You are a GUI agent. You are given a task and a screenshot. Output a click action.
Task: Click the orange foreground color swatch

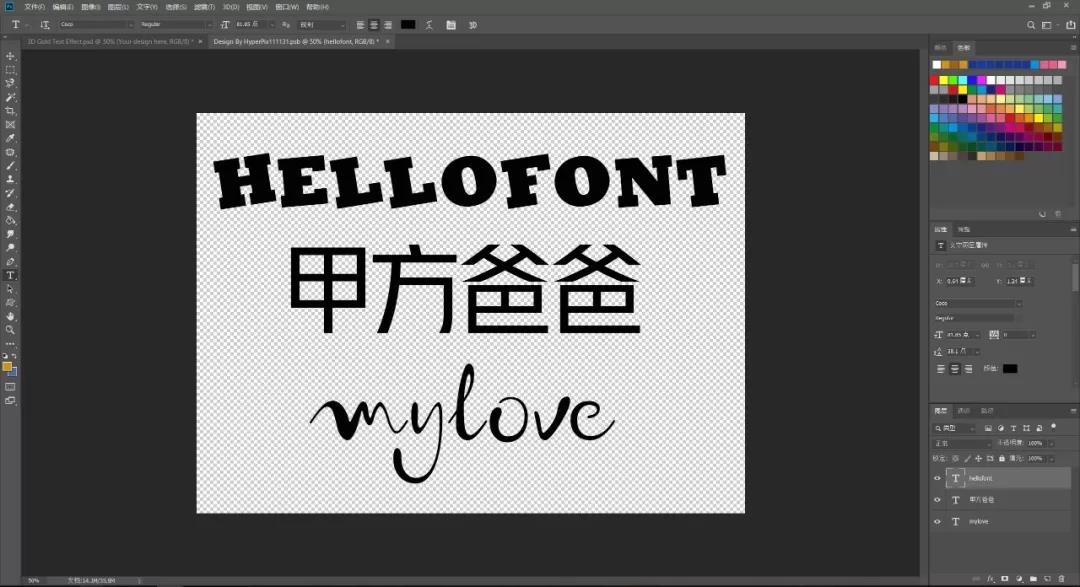pyautogui.click(x=7, y=367)
